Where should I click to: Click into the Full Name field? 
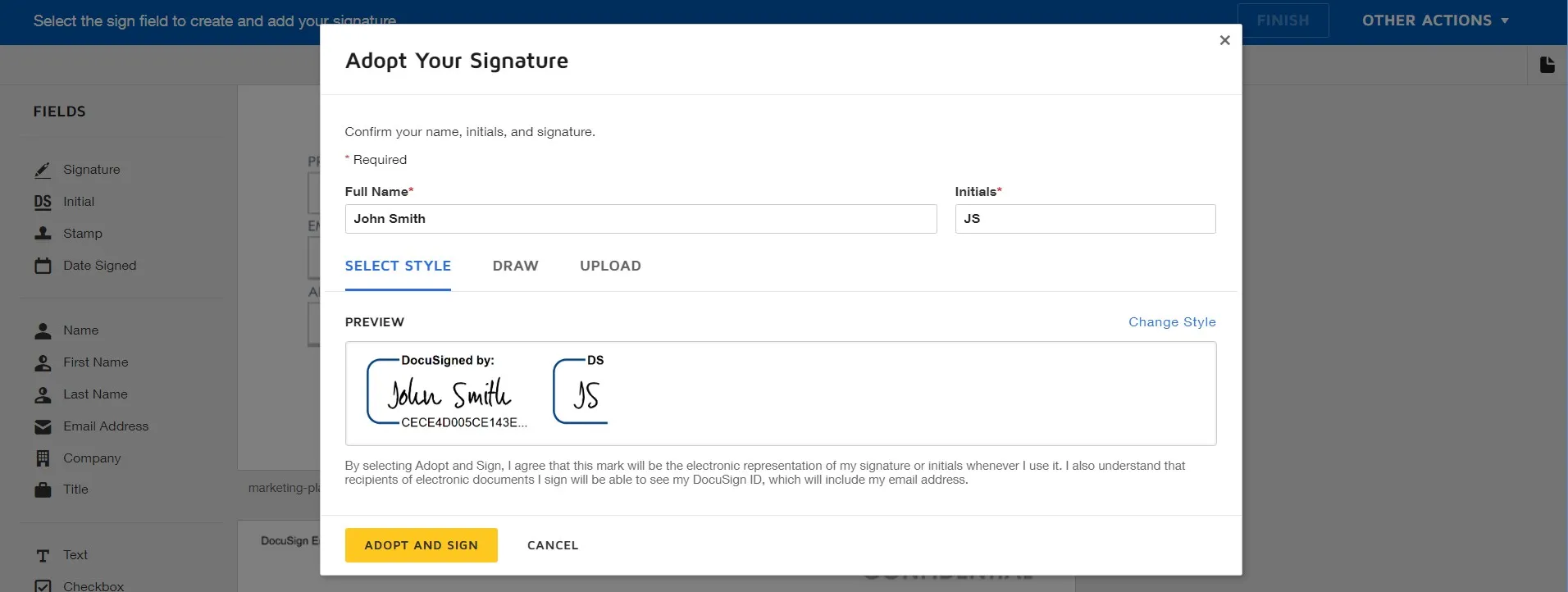pyautogui.click(x=640, y=219)
